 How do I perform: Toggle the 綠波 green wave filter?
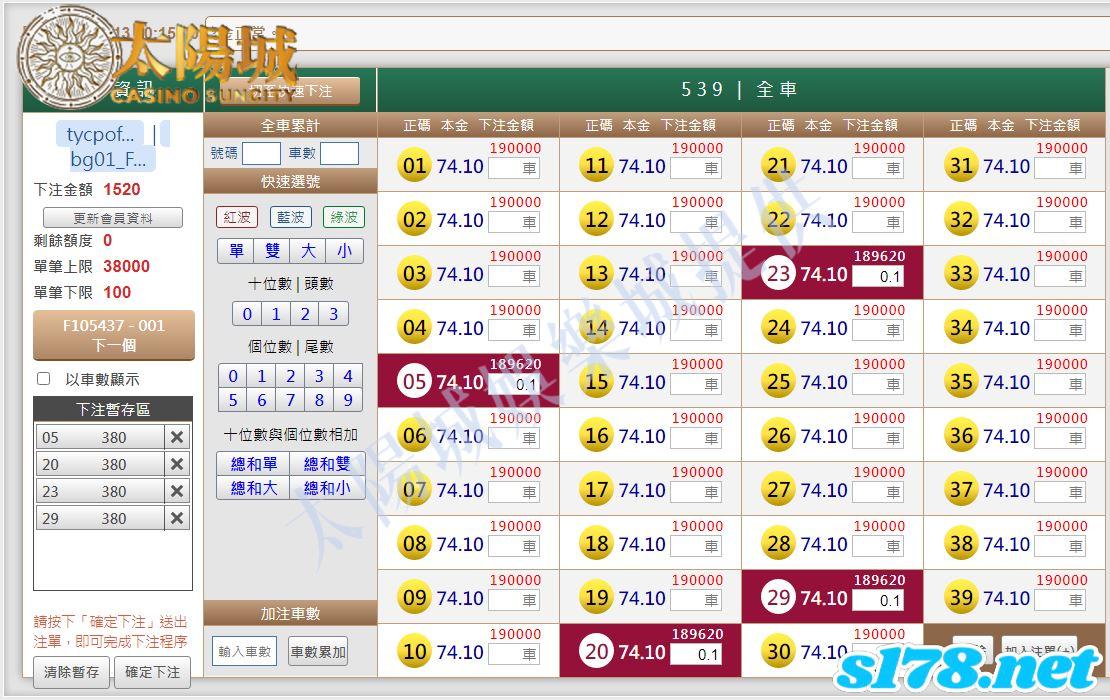[x=344, y=217]
